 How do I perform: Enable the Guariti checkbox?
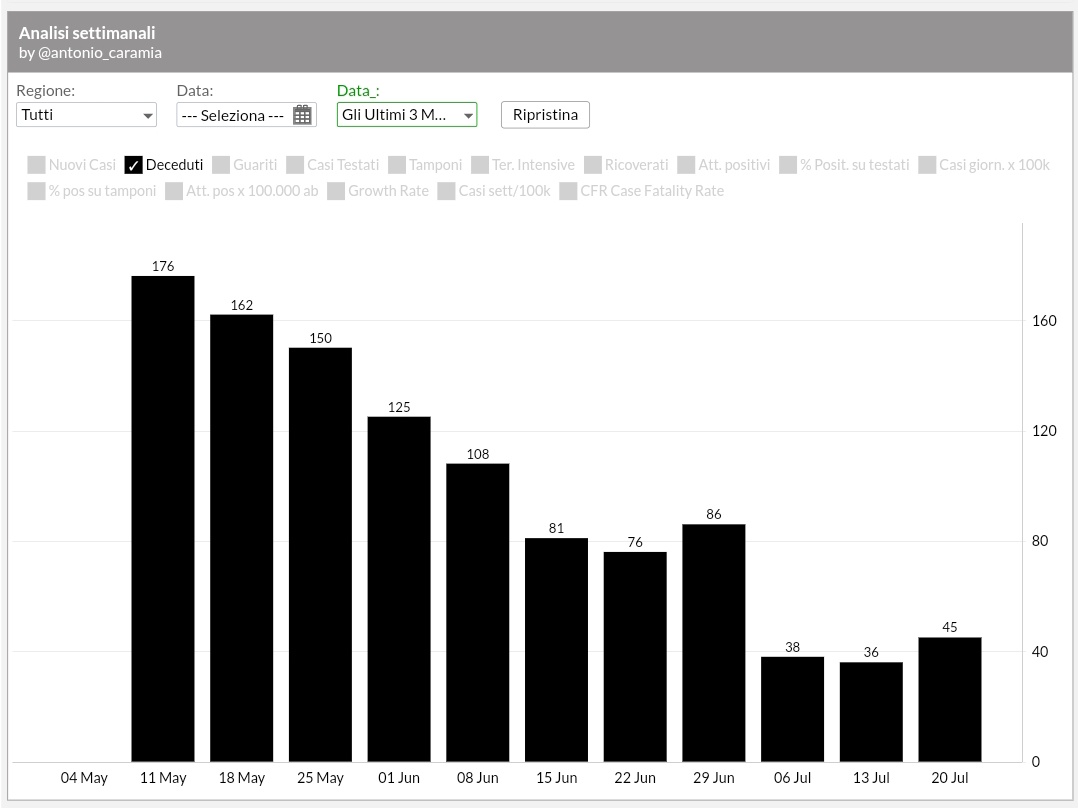point(221,165)
